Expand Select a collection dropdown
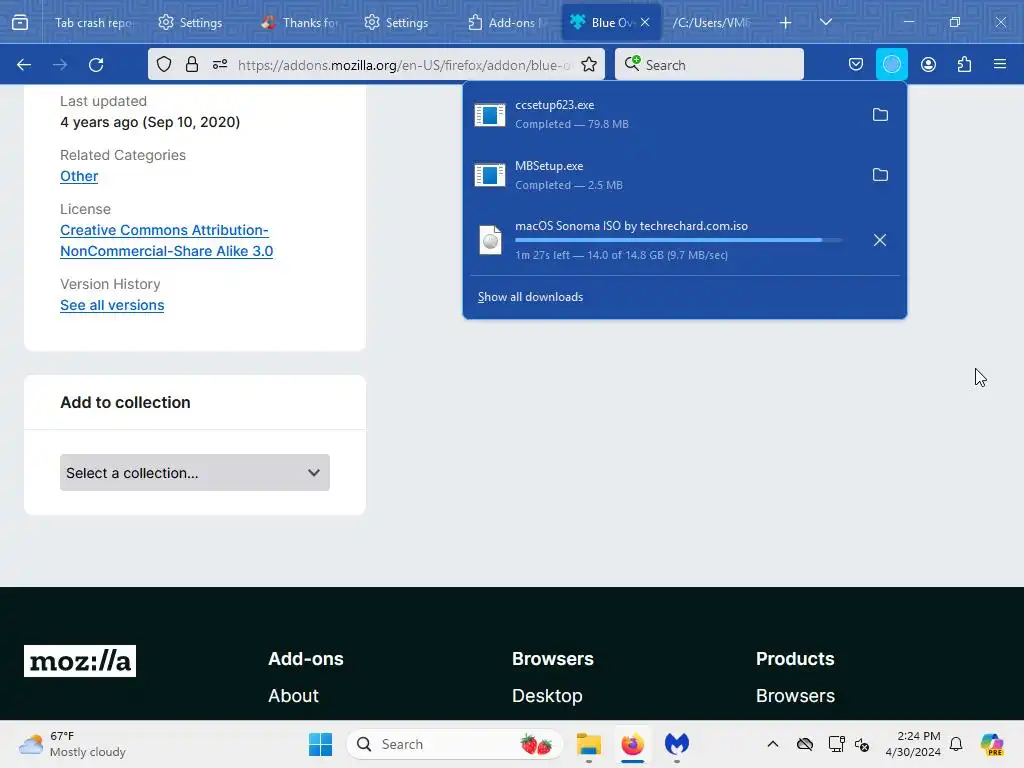The width and height of the screenshot is (1024, 768). (x=195, y=472)
